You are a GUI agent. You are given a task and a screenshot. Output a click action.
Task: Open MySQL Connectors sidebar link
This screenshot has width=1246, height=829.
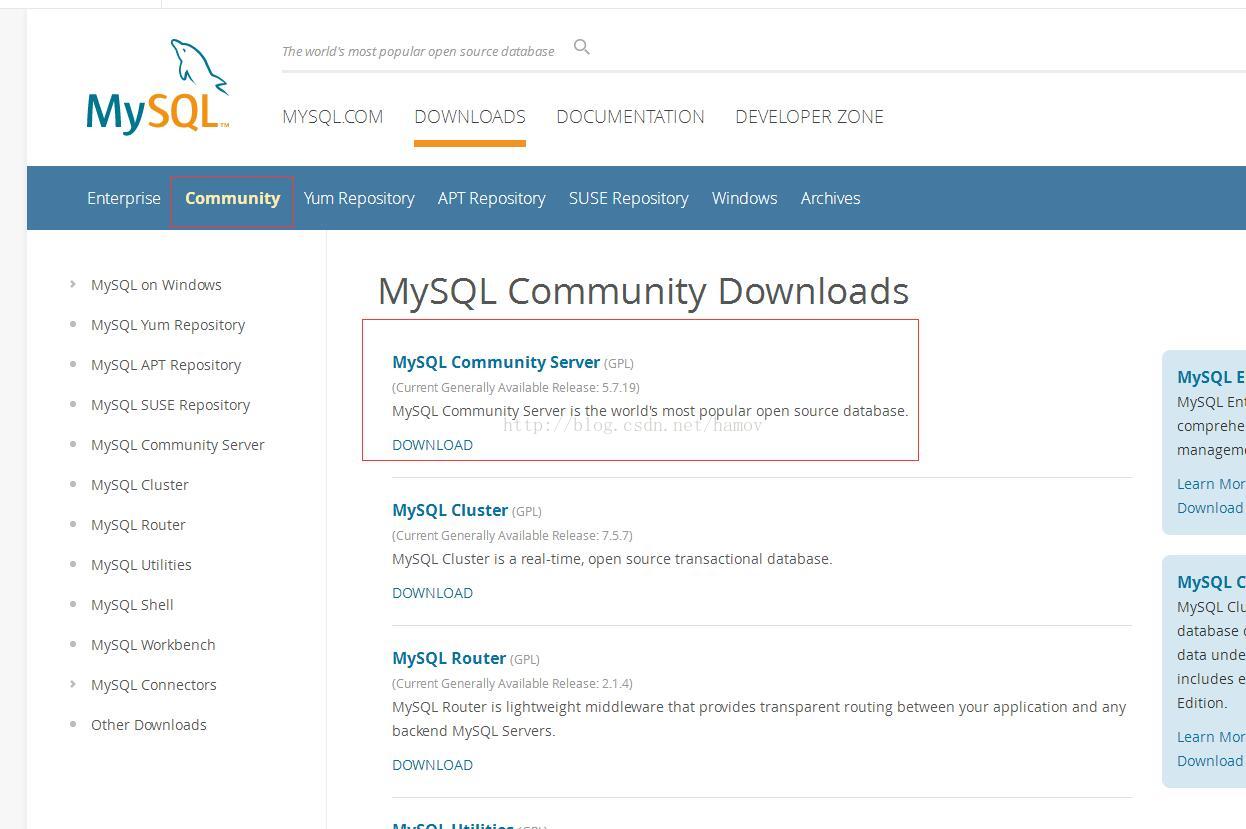[x=154, y=685]
